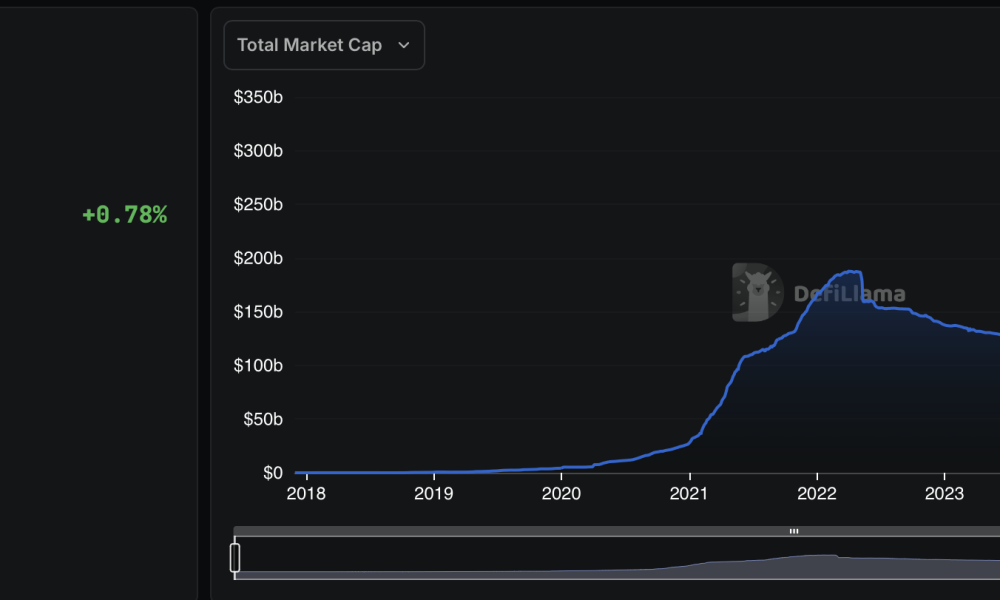This screenshot has height=600, width=1000.
Task: Click the +0.78% change value
Action: point(124,214)
